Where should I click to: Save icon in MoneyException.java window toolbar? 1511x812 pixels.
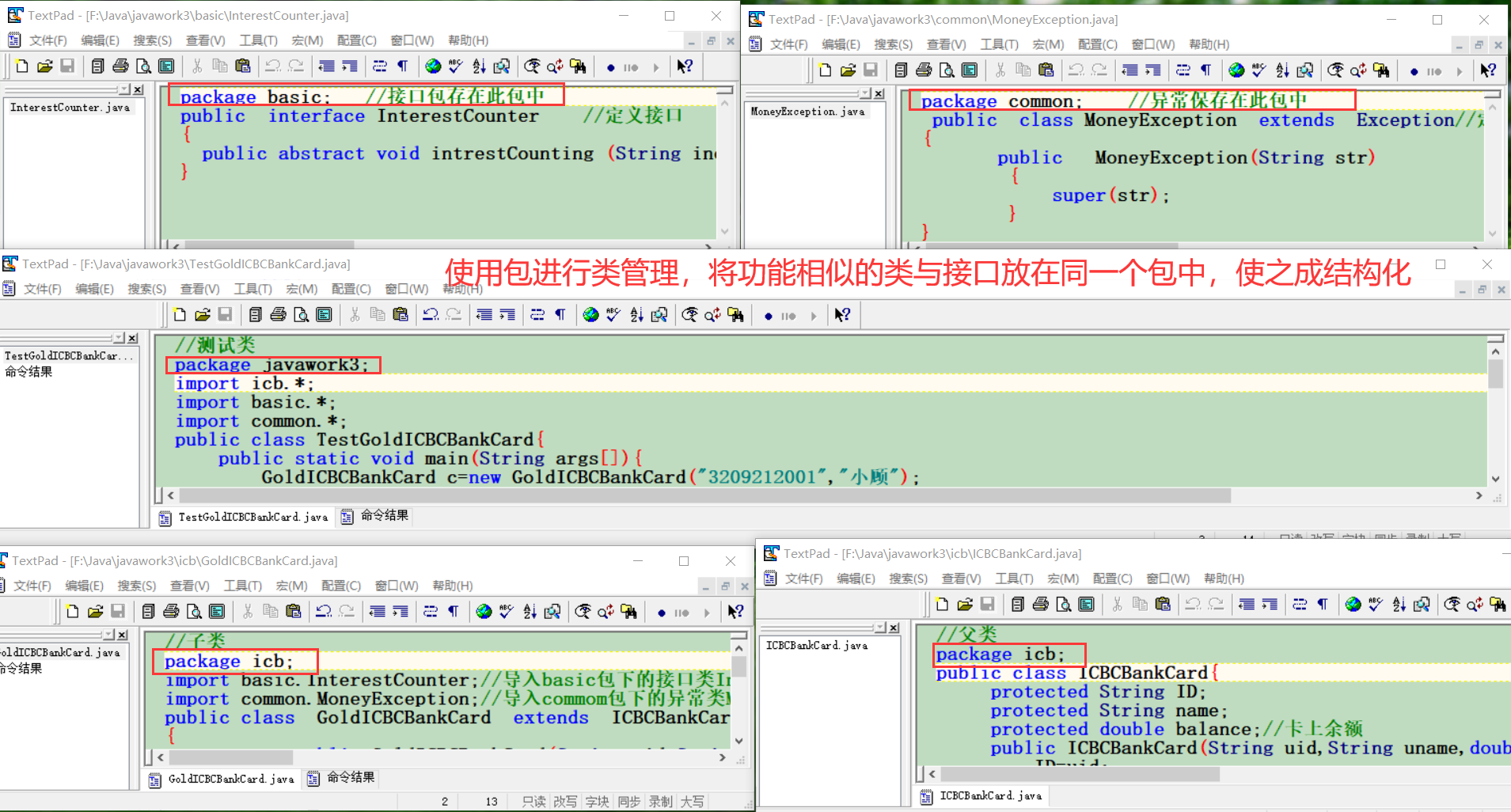871,70
